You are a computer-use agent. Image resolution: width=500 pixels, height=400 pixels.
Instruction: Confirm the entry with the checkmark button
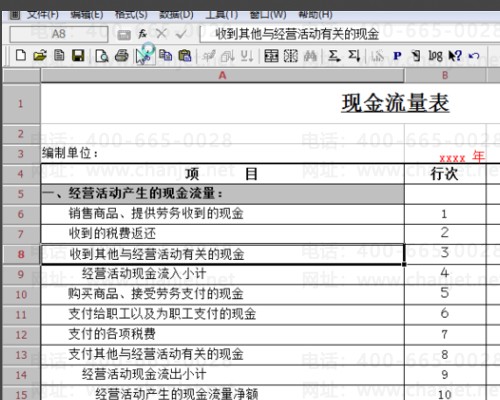pyautogui.click(x=181, y=33)
